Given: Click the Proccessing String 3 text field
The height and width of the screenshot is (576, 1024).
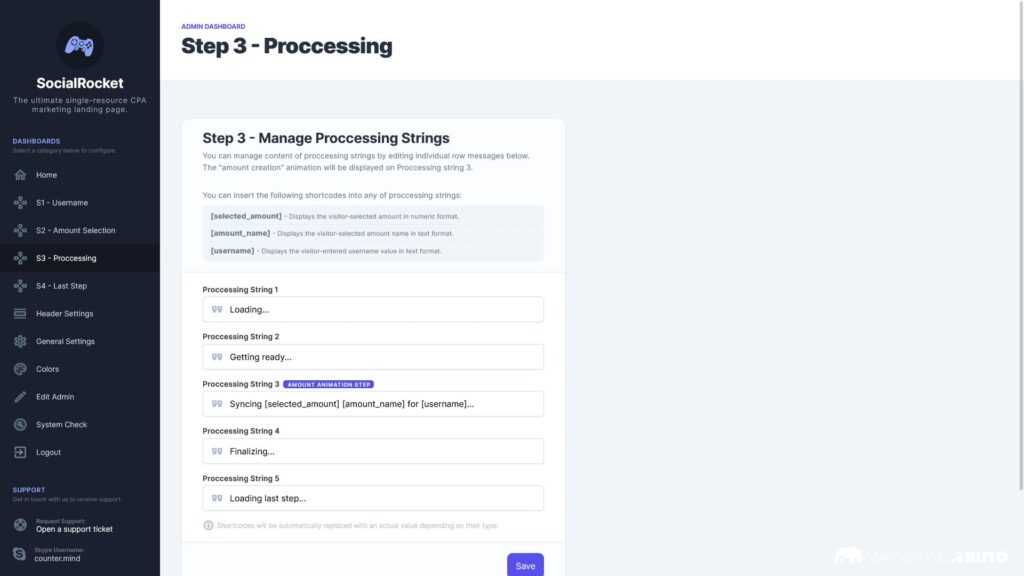Looking at the screenshot, I should coord(380,404).
